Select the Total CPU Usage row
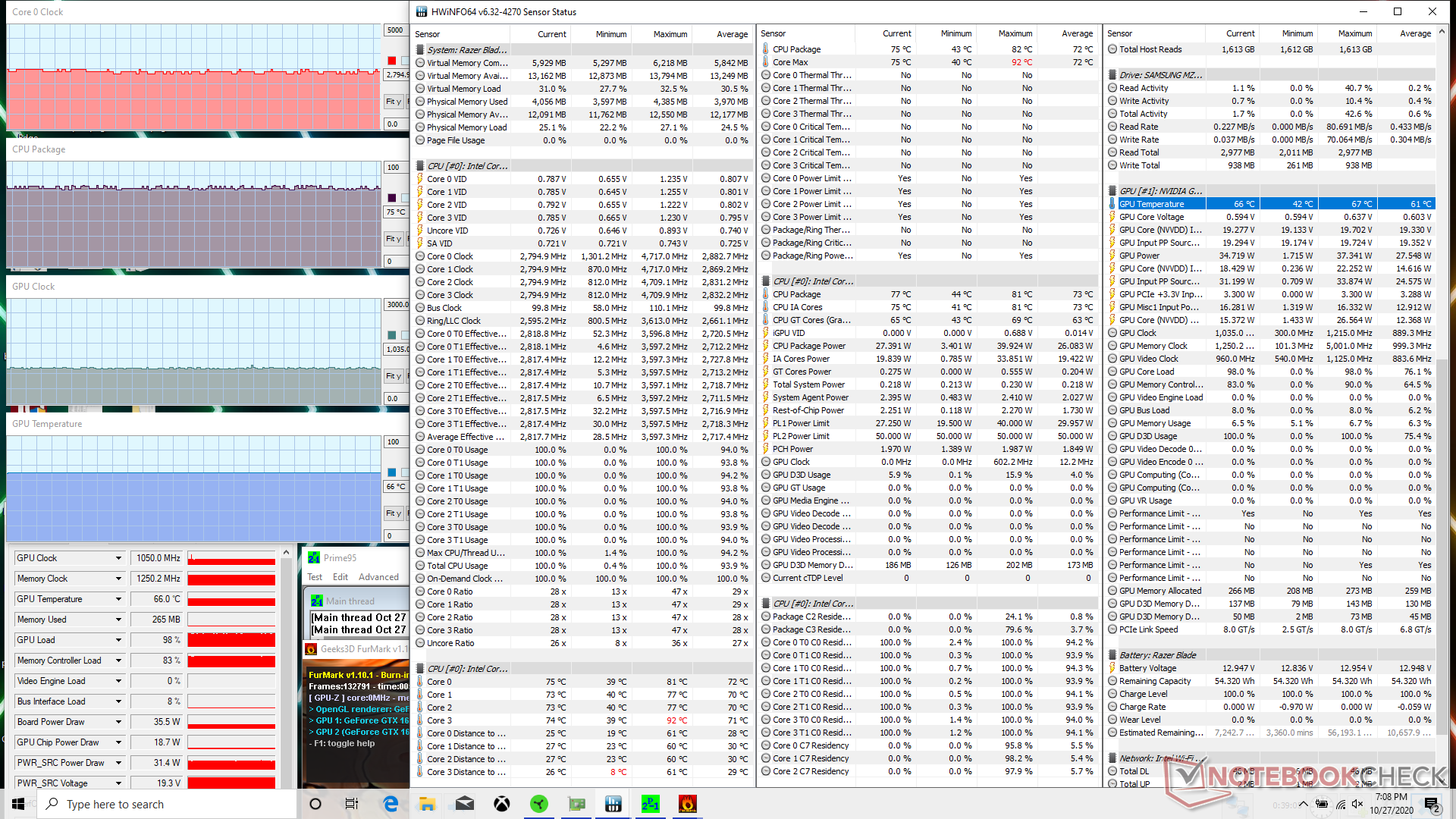Screen dimensions: 1456x819 583,566
